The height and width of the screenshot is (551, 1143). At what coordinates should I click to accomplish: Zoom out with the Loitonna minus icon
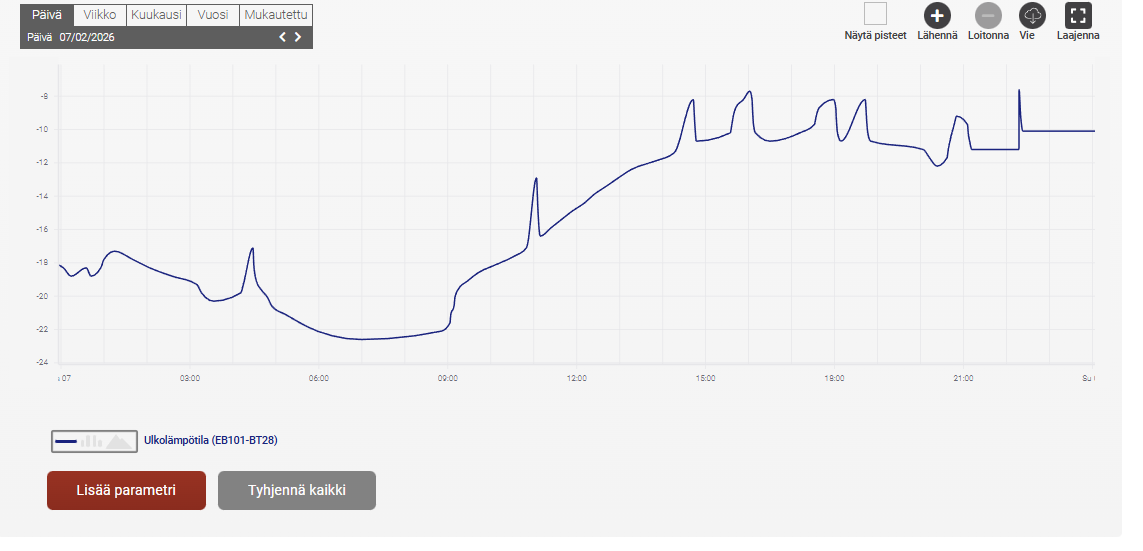pos(988,15)
